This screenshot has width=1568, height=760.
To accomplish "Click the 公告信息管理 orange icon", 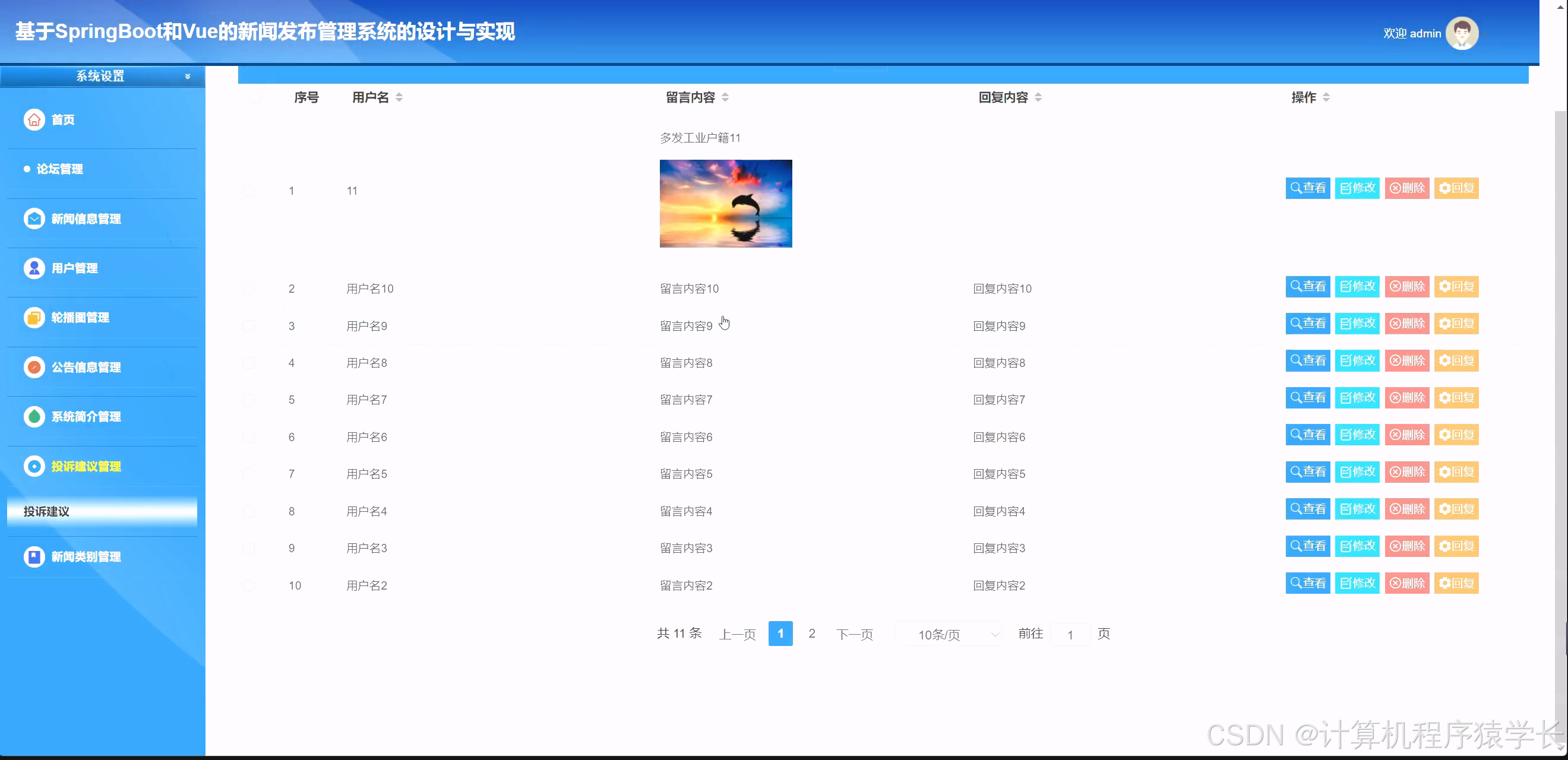I will coord(34,367).
